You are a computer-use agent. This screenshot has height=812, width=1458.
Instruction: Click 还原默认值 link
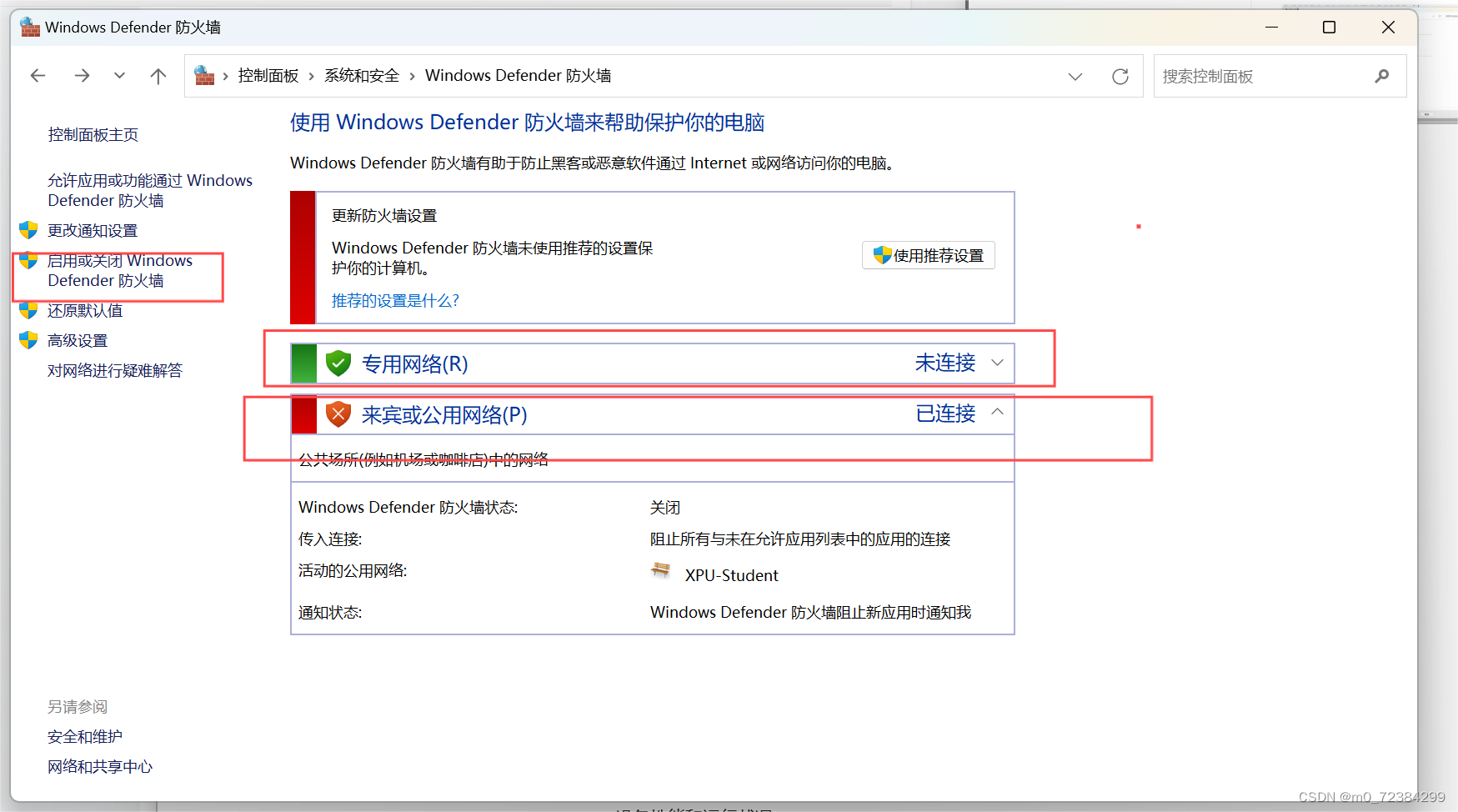pos(85,311)
